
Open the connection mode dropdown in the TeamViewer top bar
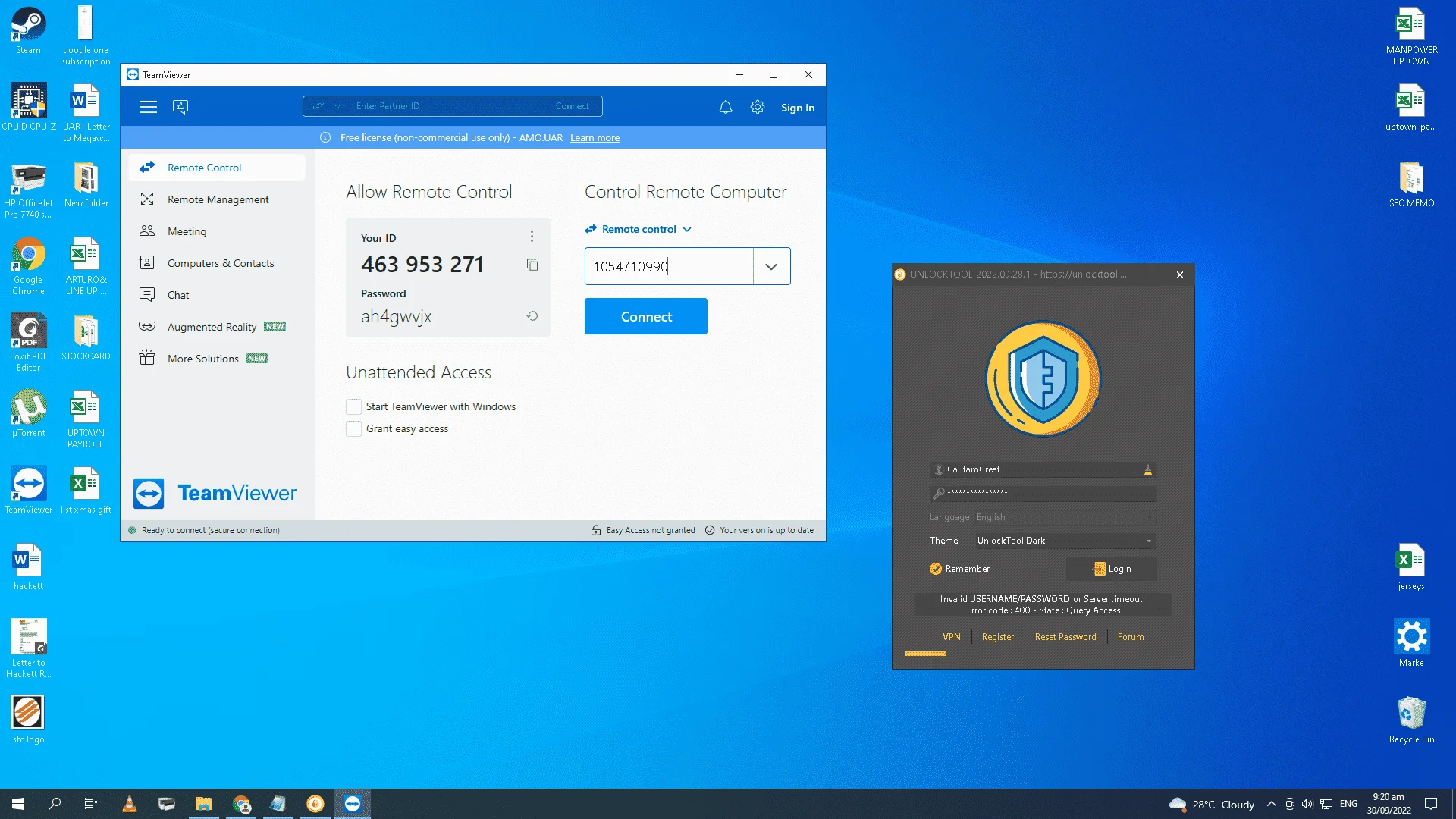tap(327, 106)
